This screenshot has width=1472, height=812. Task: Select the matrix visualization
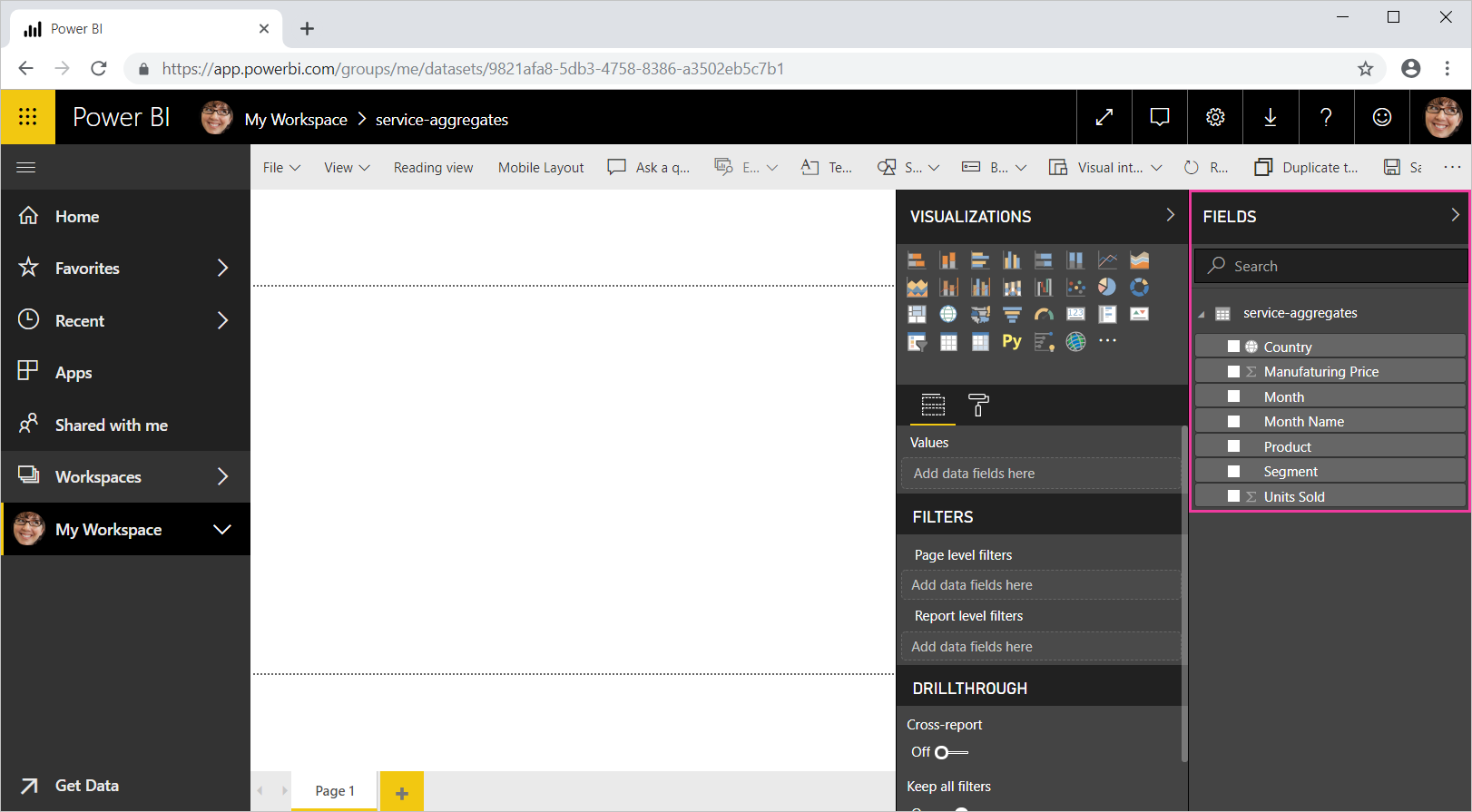(980, 342)
